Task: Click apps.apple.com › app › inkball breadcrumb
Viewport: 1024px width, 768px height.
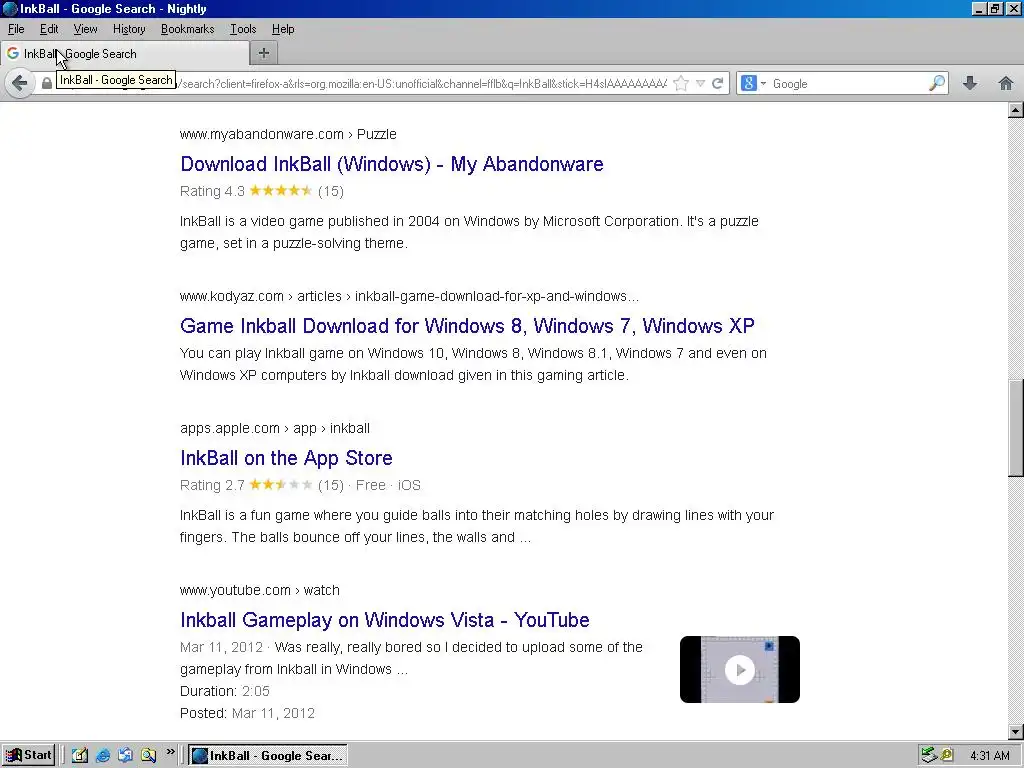Action: point(275,428)
